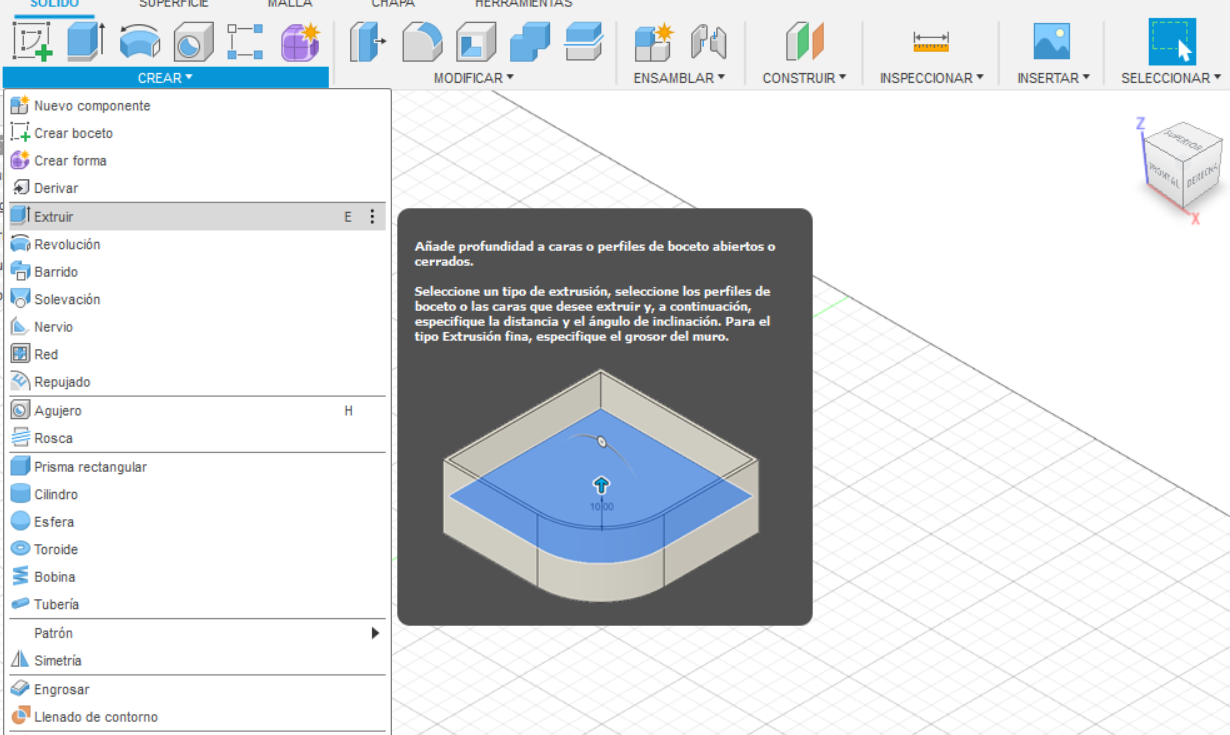This screenshot has width=1230, height=735.
Task: Switch to the CHAPA tab
Action: 393,4
